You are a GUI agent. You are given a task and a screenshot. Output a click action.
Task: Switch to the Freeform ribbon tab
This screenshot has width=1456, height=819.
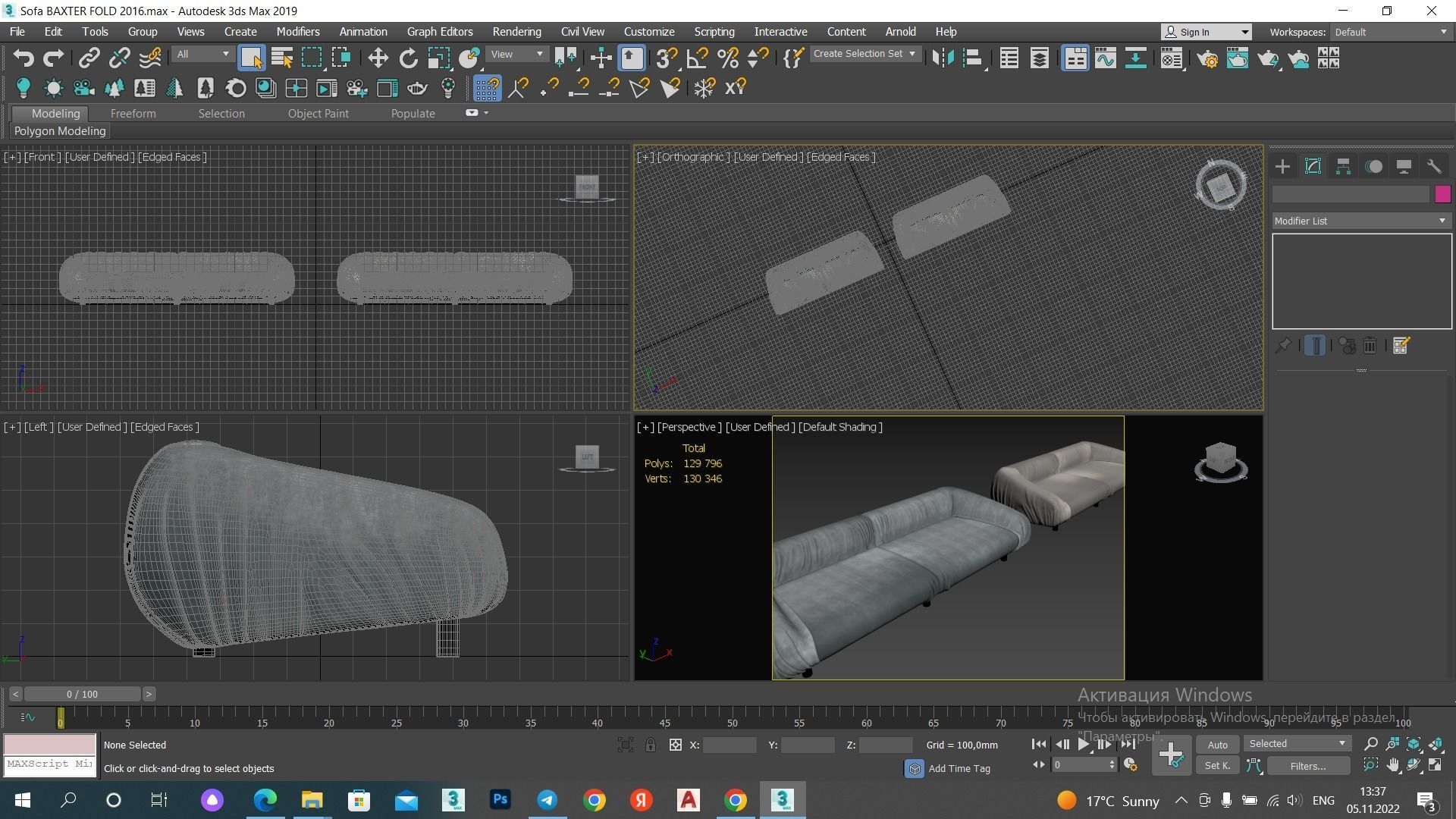point(133,114)
